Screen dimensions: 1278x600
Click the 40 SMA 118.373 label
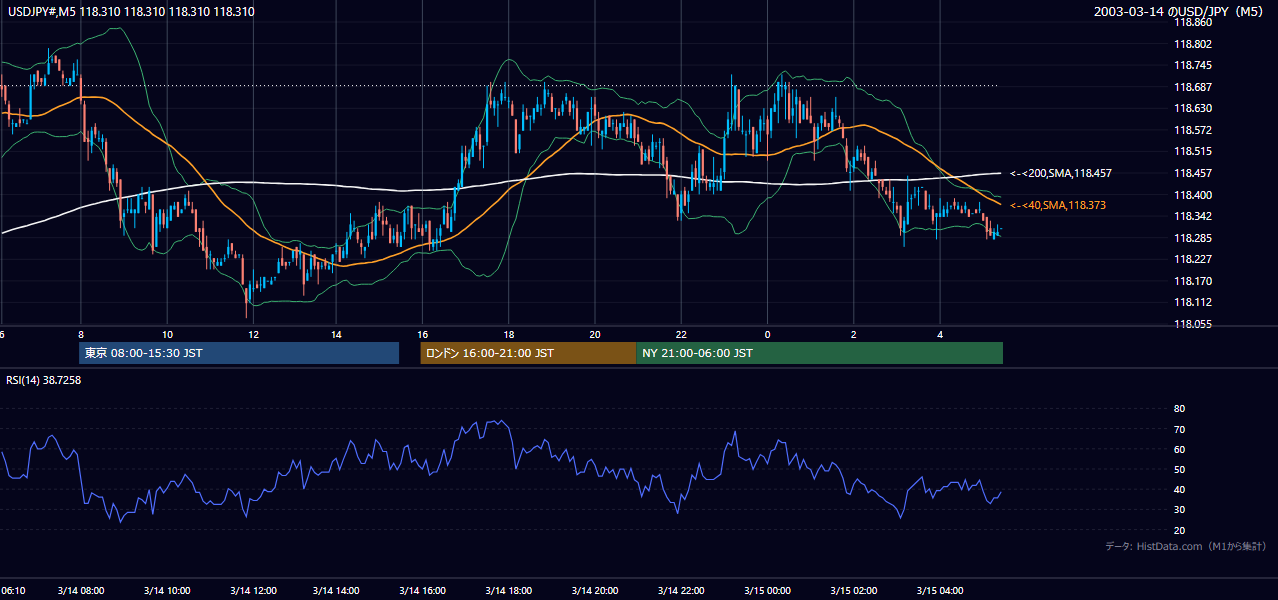click(1058, 206)
